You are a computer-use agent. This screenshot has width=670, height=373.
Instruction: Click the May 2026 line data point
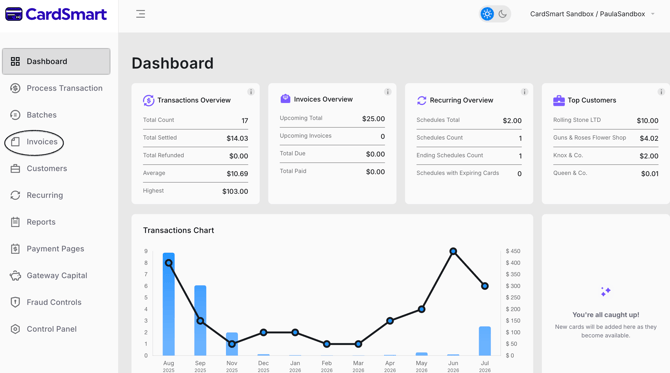pos(421,309)
